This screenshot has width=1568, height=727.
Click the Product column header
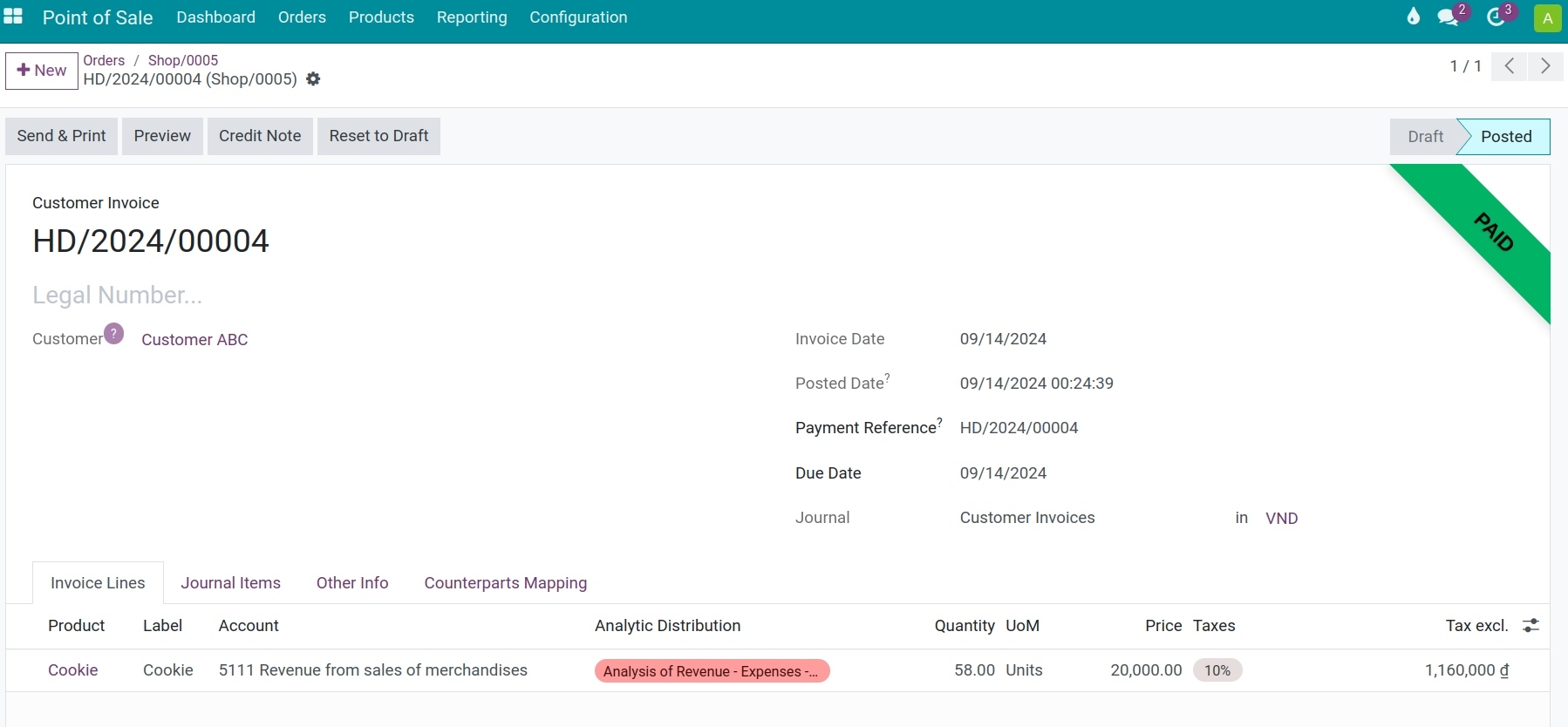click(77, 626)
